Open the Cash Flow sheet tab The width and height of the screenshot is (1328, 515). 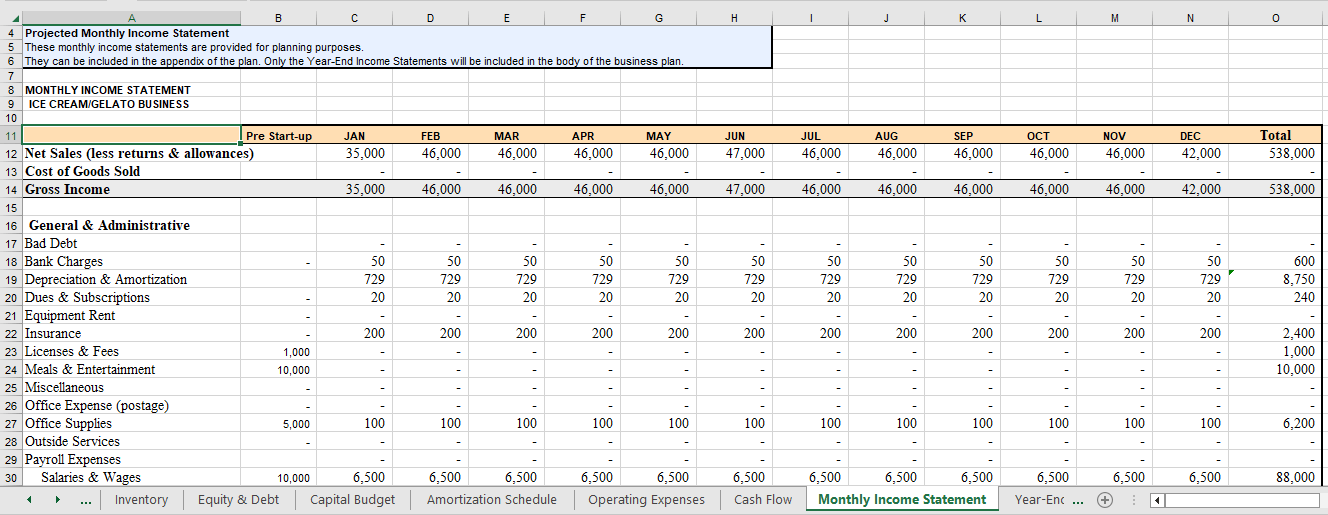762,500
